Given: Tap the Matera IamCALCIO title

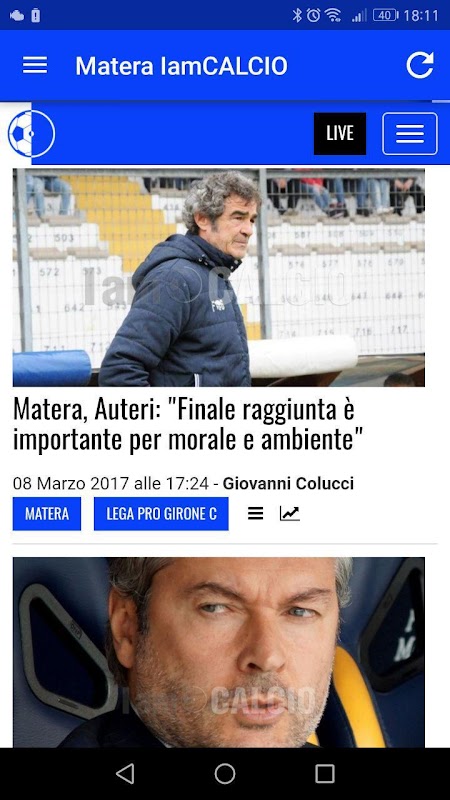Looking at the screenshot, I should point(182,66).
